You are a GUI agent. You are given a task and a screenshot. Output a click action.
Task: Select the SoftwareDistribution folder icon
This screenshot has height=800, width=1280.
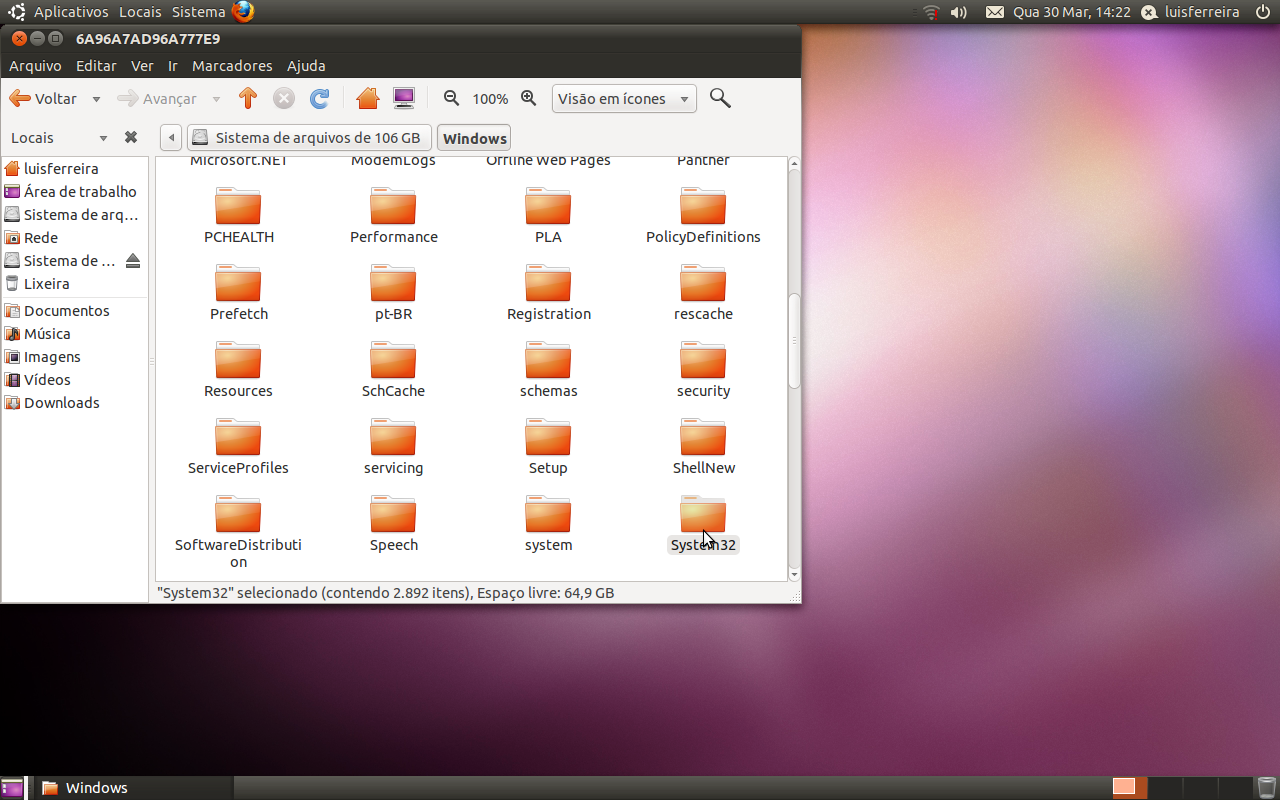(238, 513)
